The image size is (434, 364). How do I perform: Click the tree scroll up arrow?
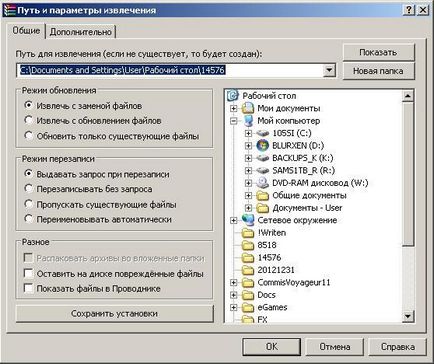click(408, 96)
